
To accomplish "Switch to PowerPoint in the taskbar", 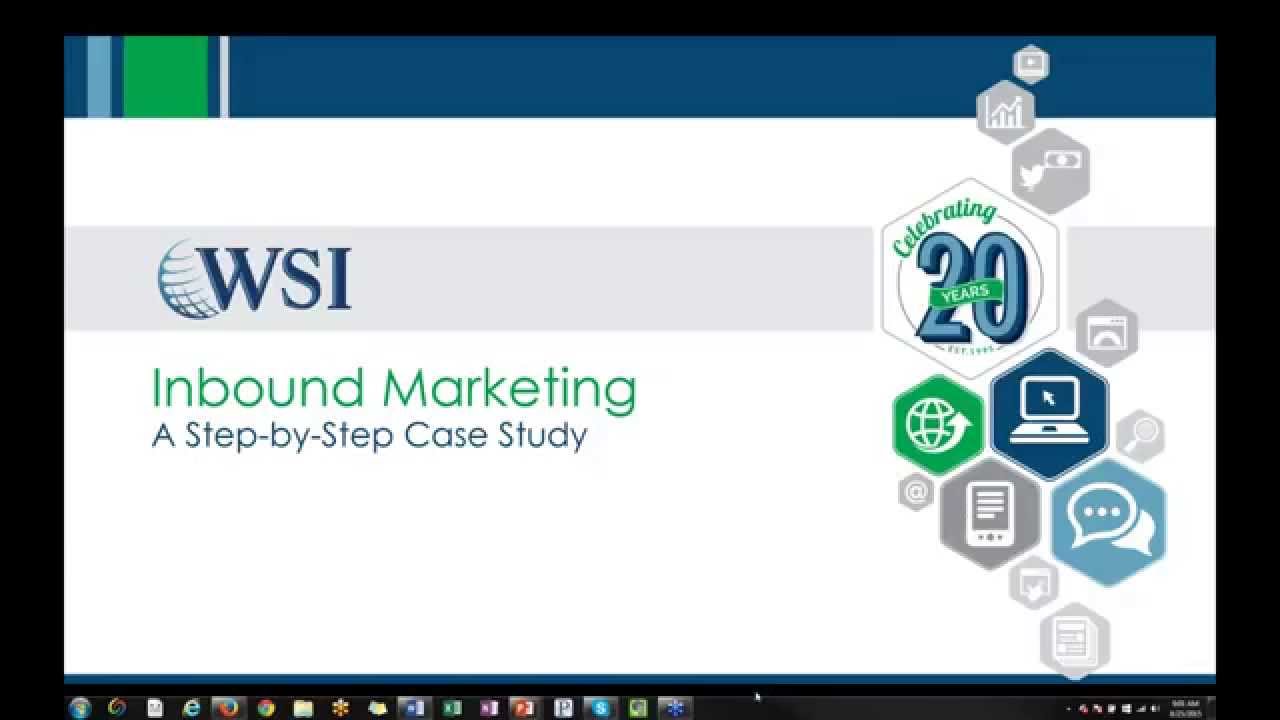I will 524,708.
